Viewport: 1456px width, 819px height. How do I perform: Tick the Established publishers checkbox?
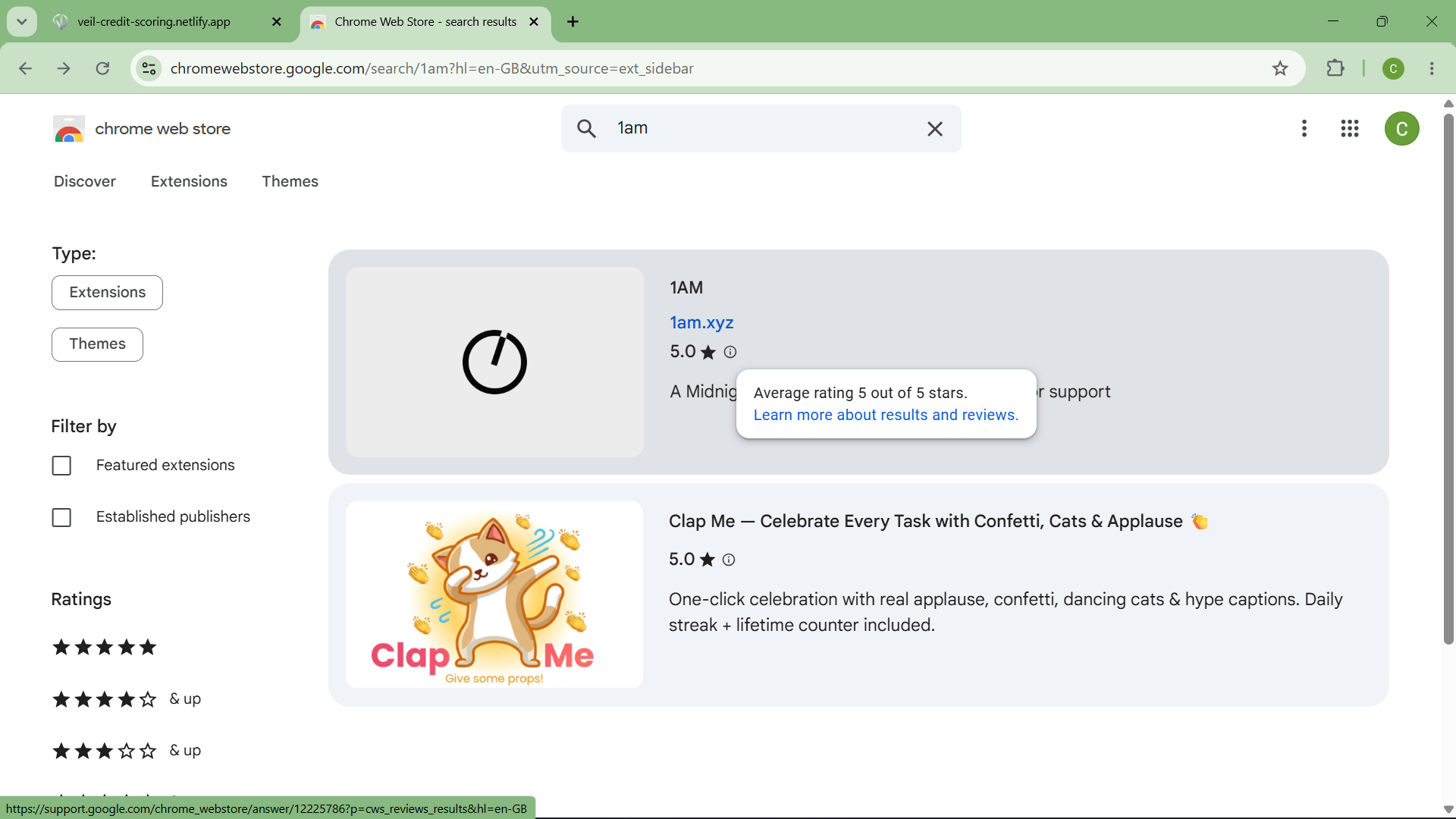pyautogui.click(x=61, y=518)
